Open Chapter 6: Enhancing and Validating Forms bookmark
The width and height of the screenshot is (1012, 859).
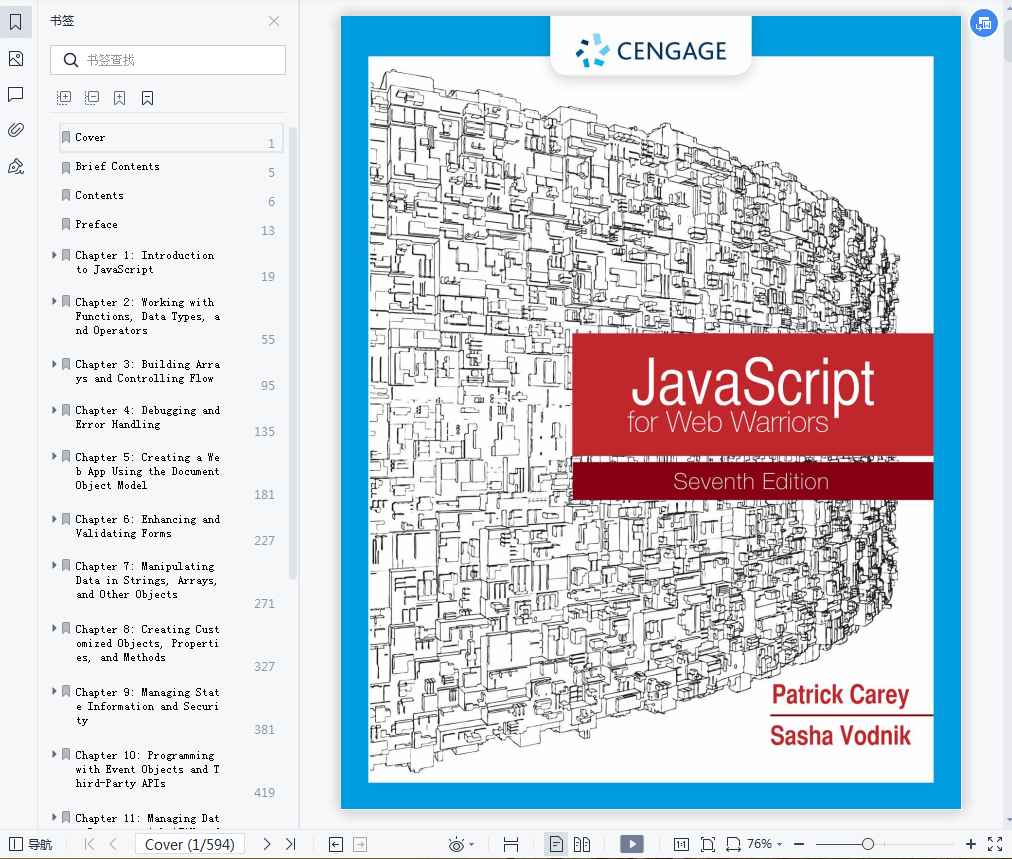point(147,527)
